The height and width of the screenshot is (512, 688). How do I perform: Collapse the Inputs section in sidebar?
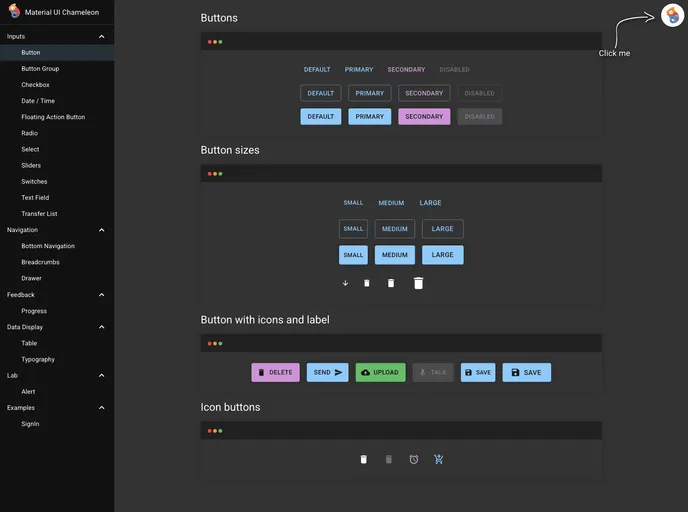(101, 36)
